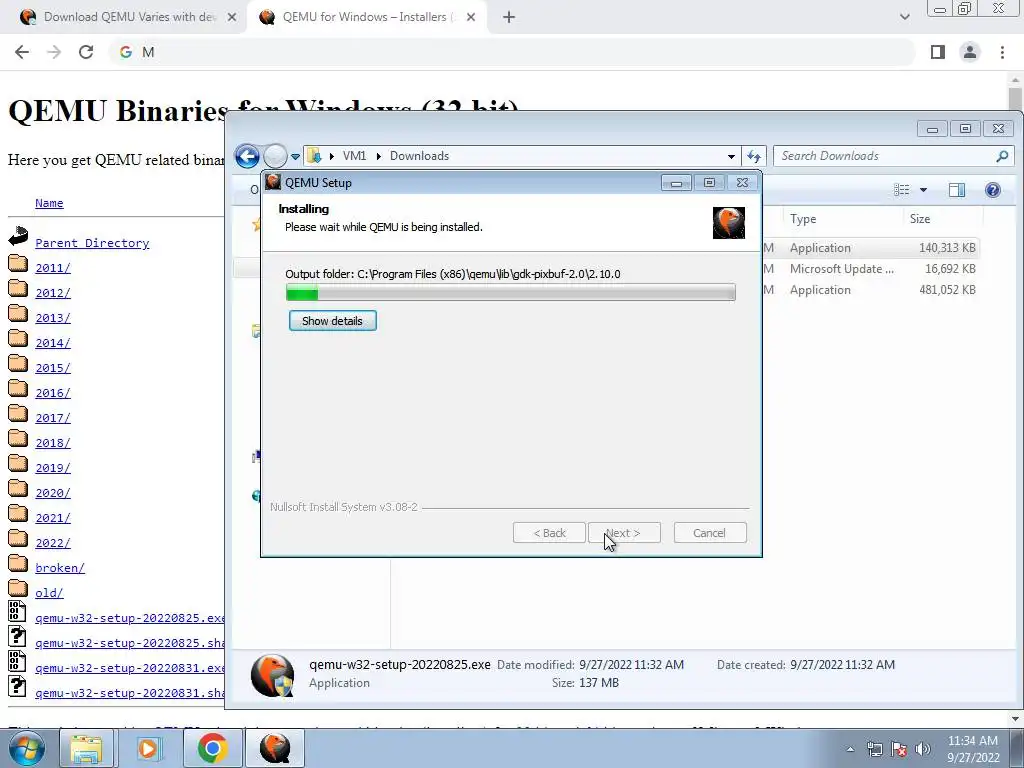Click the Downloads breadcrumb in address bar

click(x=419, y=156)
